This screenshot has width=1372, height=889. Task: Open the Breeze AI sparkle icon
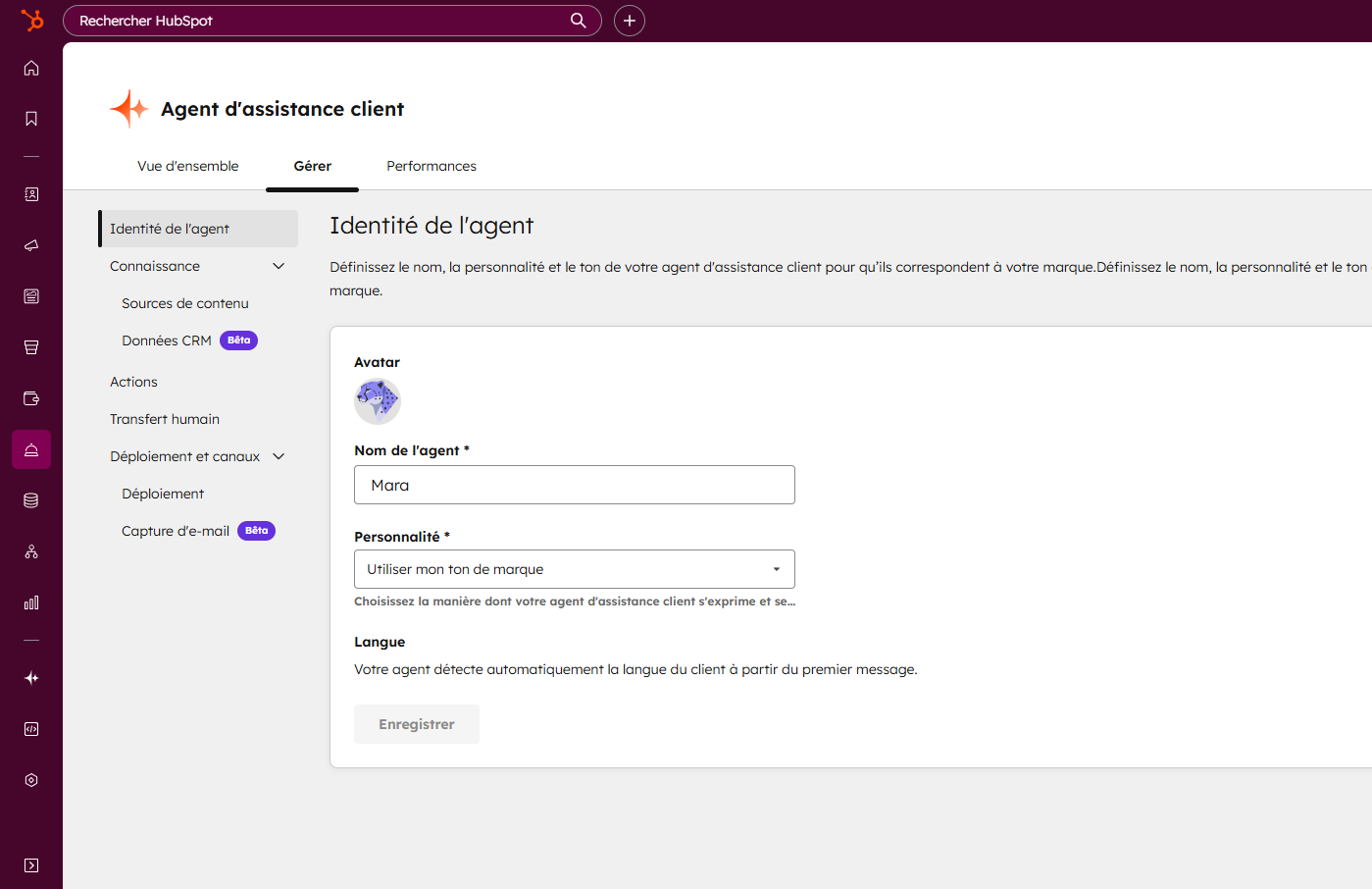(31, 678)
